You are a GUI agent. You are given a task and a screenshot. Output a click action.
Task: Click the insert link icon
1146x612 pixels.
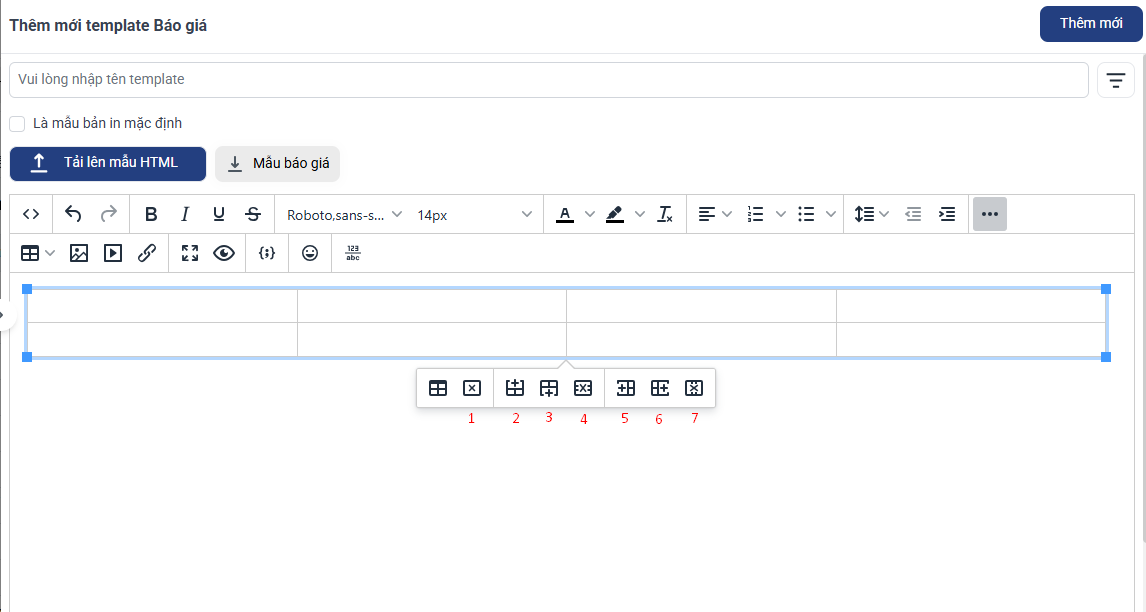click(x=147, y=253)
